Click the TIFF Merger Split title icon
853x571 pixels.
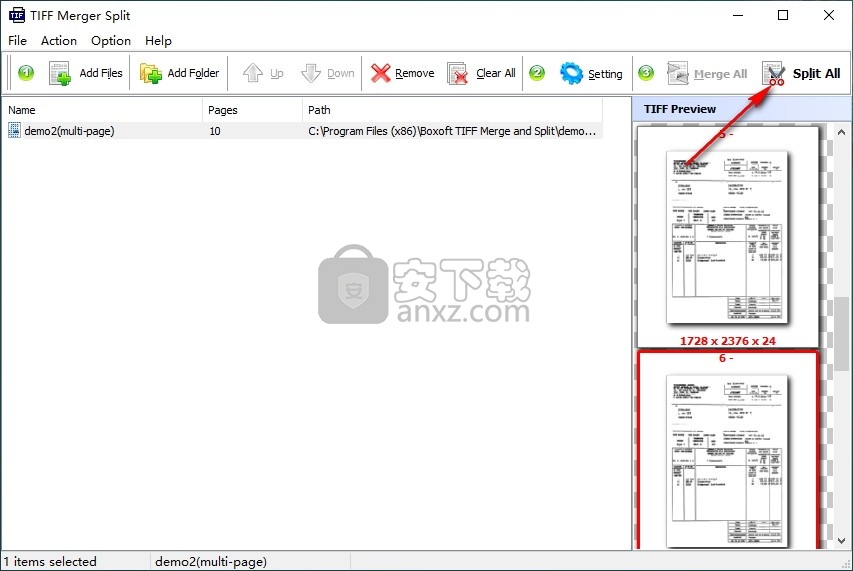point(17,15)
